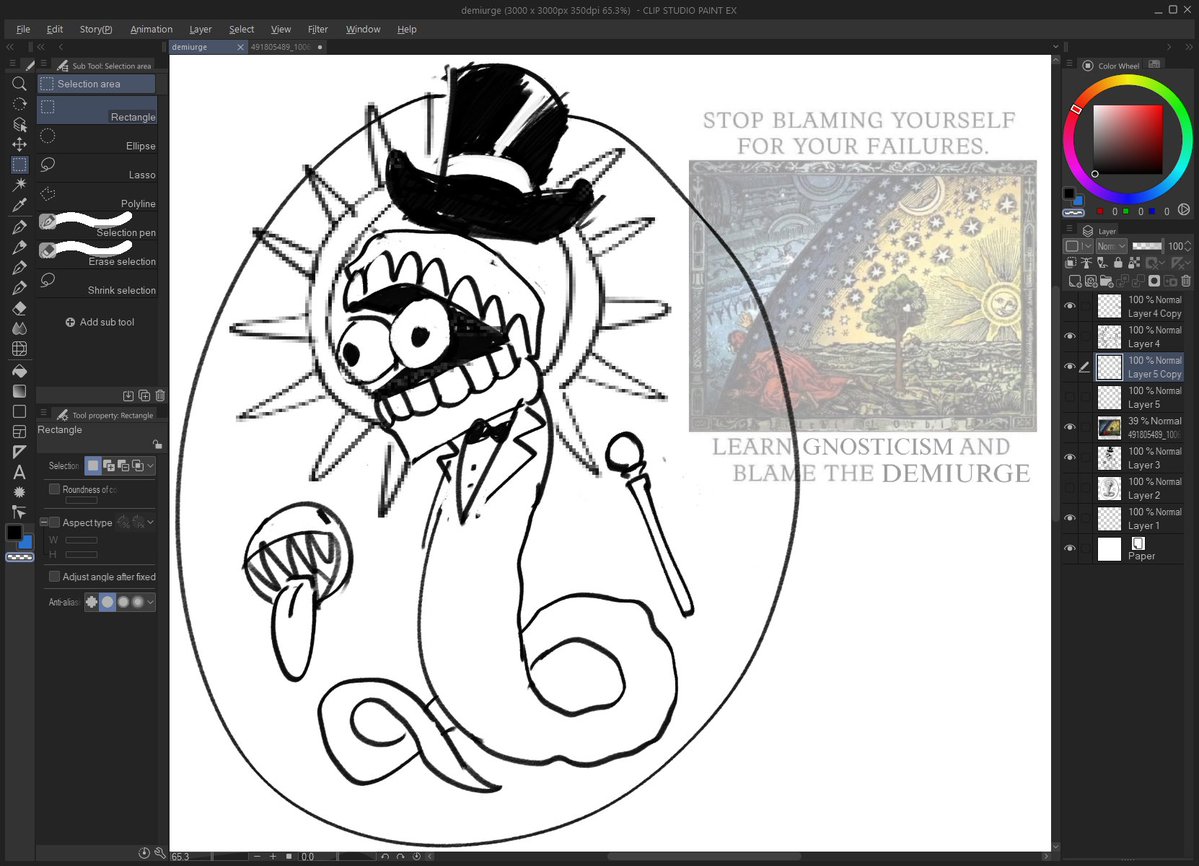Show Layer 2 via its visibility box
Viewport: 1199px width, 866px height.
coord(1070,488)
